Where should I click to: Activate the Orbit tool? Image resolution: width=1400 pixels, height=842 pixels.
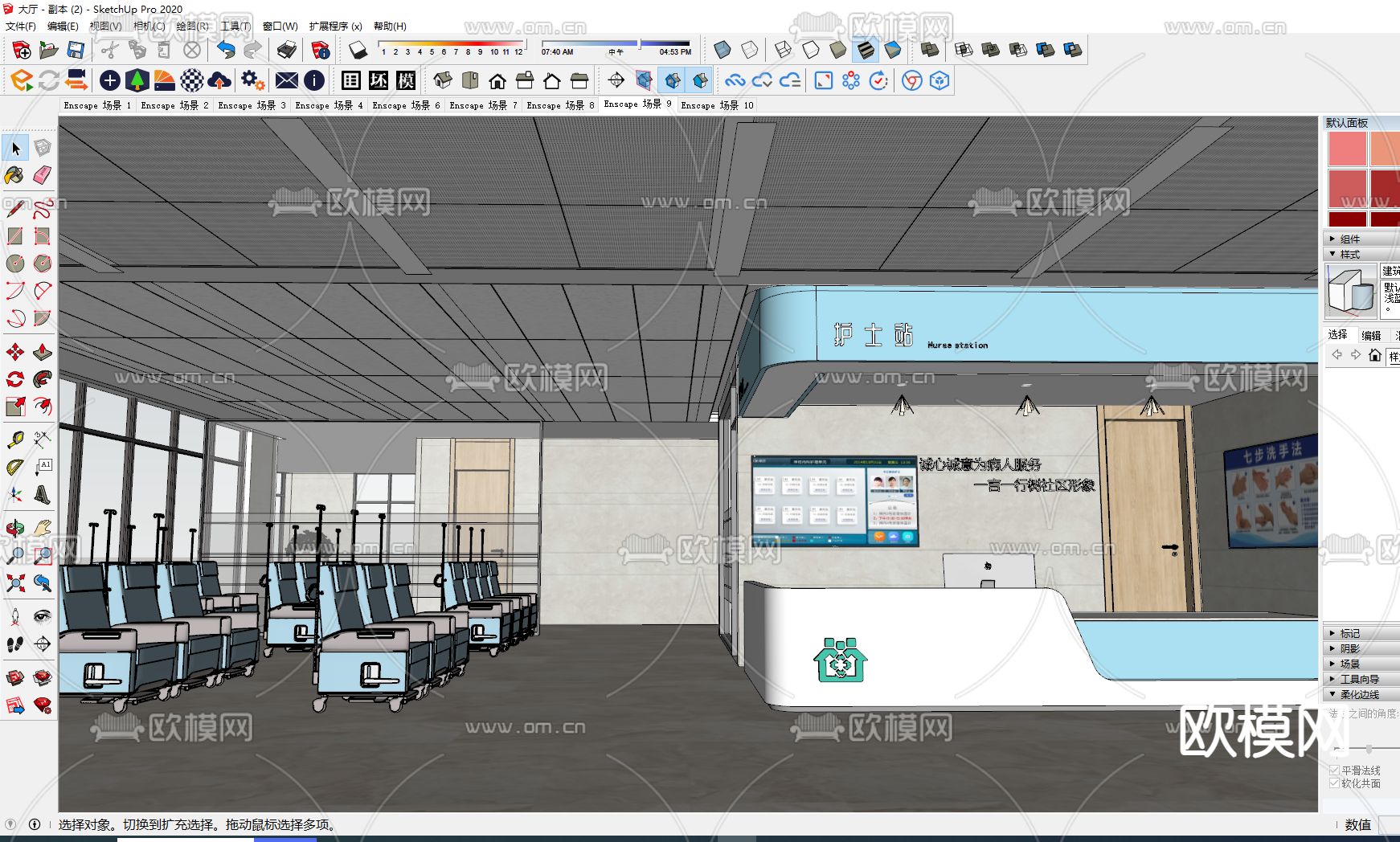click(x=14, y=529)
